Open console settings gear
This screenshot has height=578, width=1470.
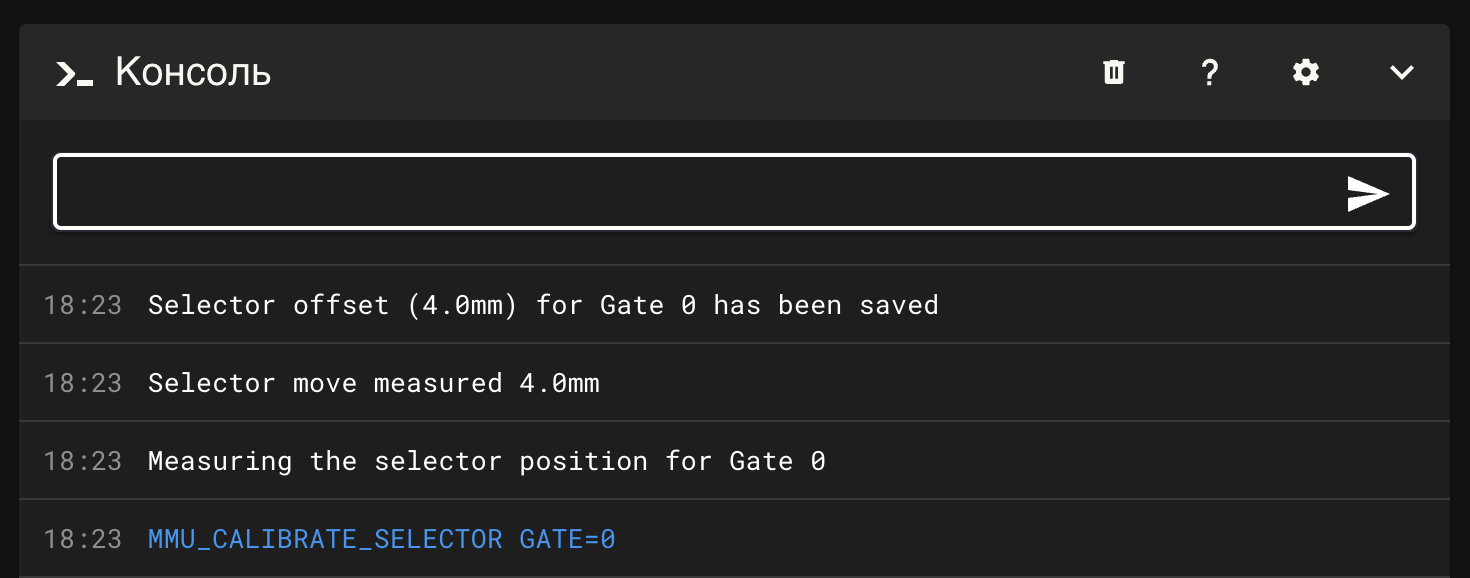click(x=1306, y=72)
